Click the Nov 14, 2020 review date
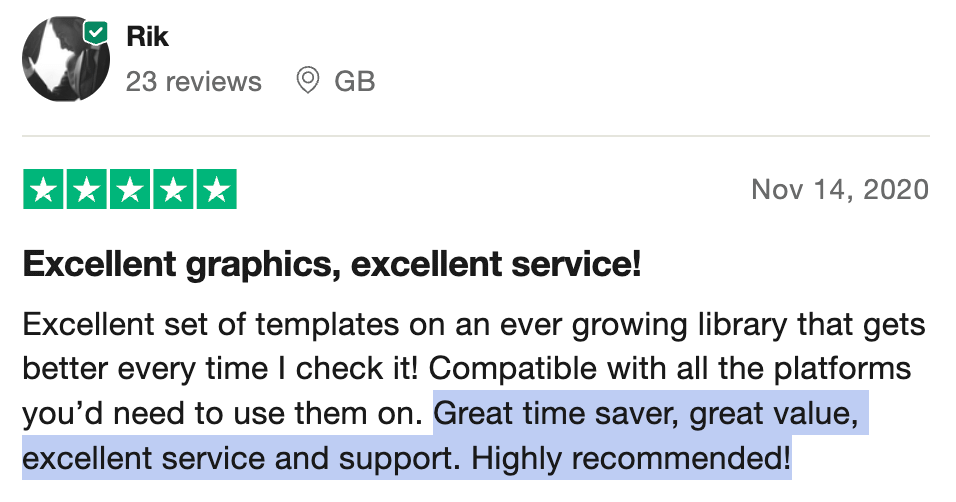956x502 pixels. [840, 190]
